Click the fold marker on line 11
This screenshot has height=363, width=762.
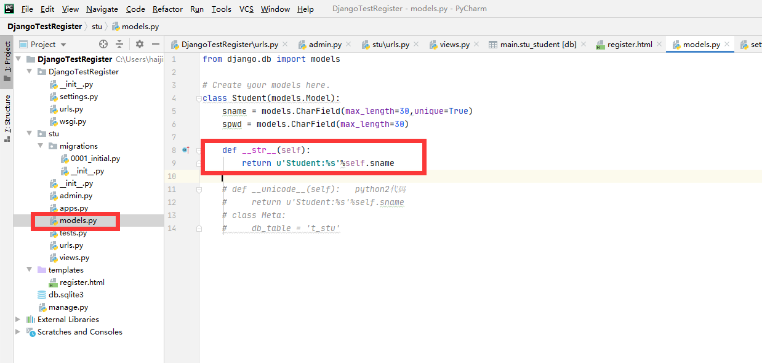(198, 190)
